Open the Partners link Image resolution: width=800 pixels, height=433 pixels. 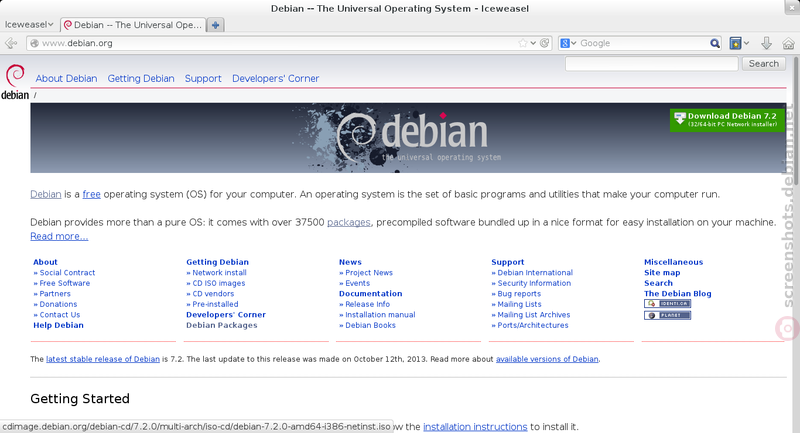[x=55, y=294]
